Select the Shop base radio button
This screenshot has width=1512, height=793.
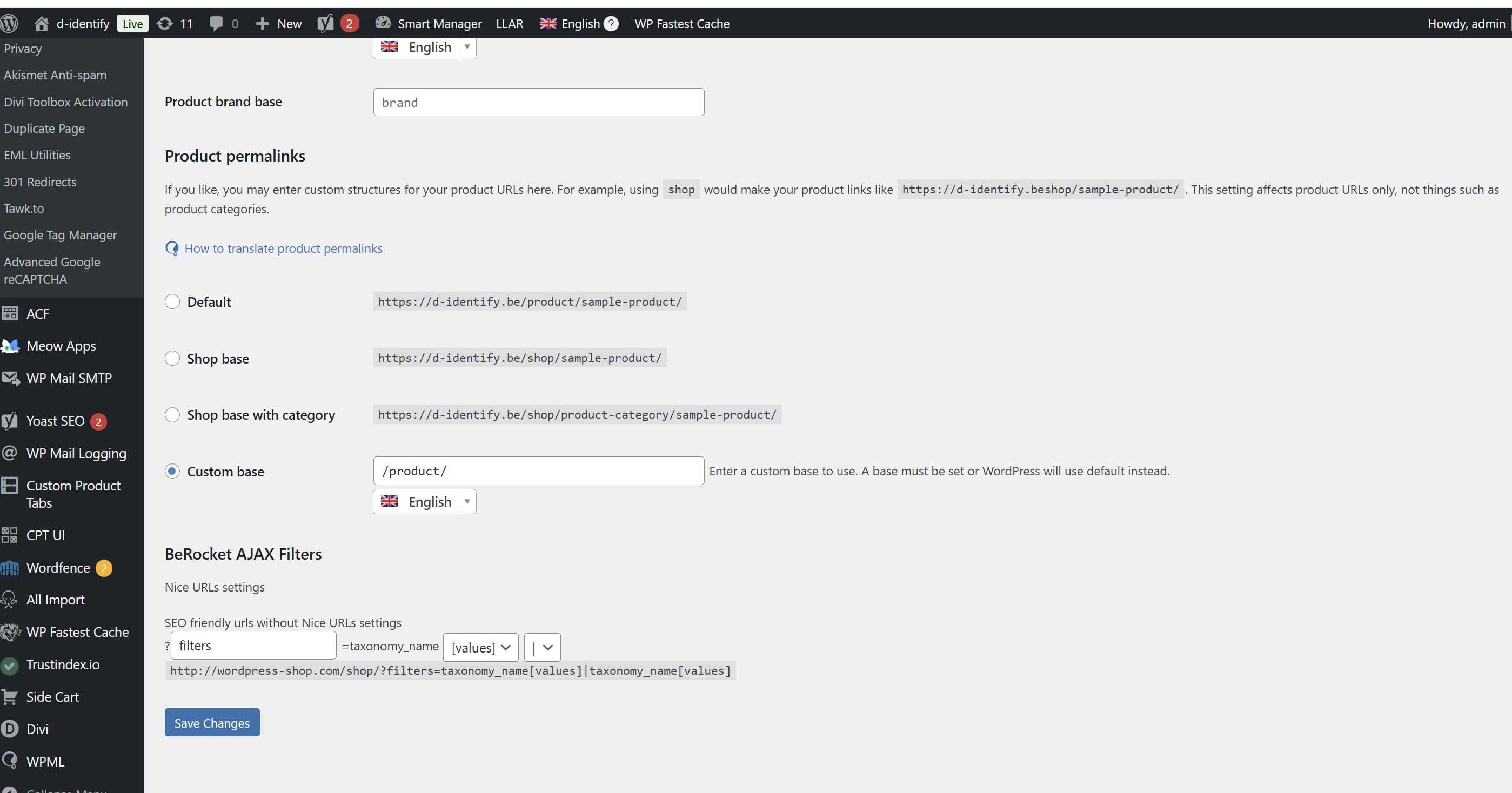pyautogui.click(x=172, y=358)
